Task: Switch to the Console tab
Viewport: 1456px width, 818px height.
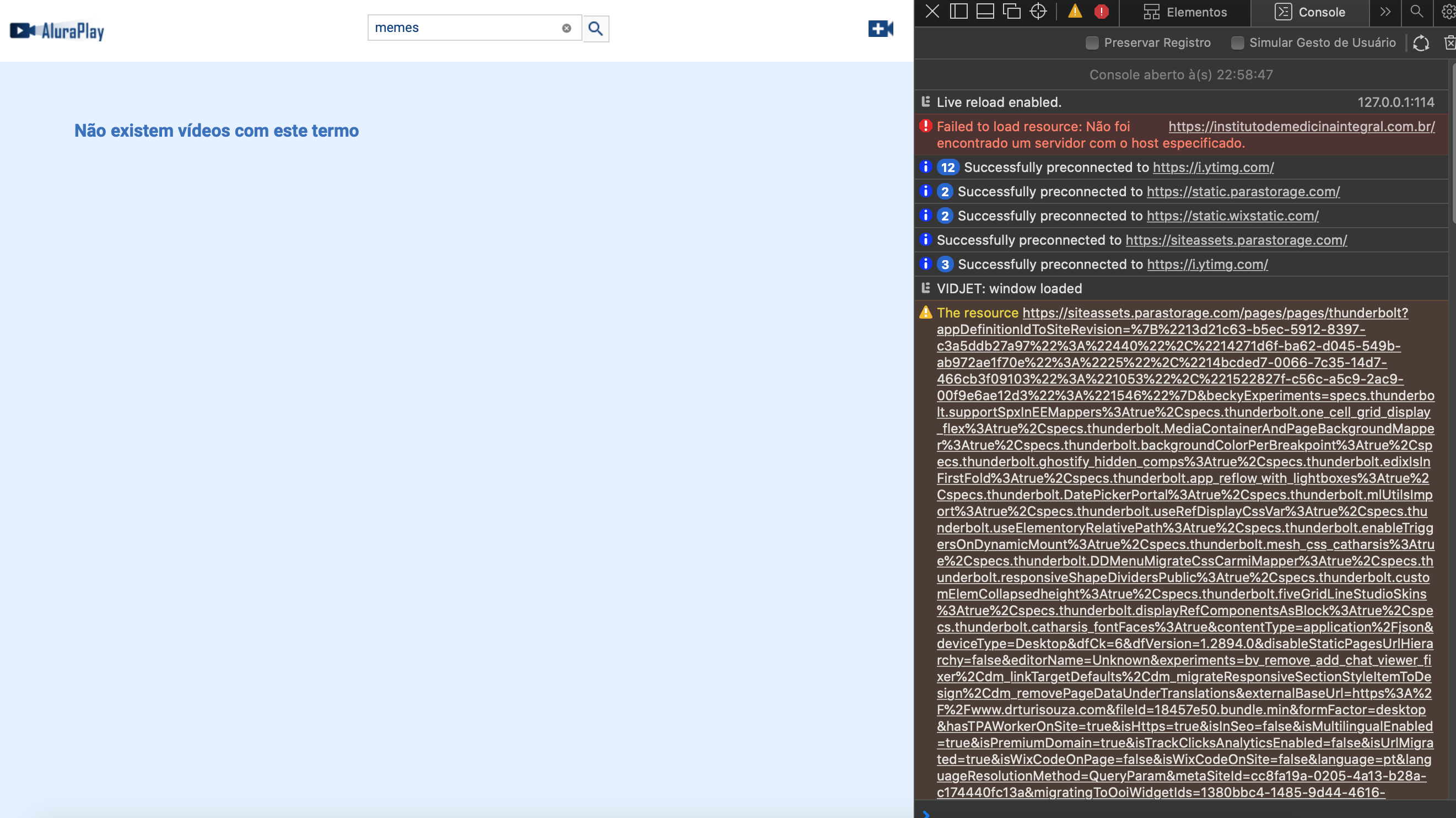Action: point(1310,13)
